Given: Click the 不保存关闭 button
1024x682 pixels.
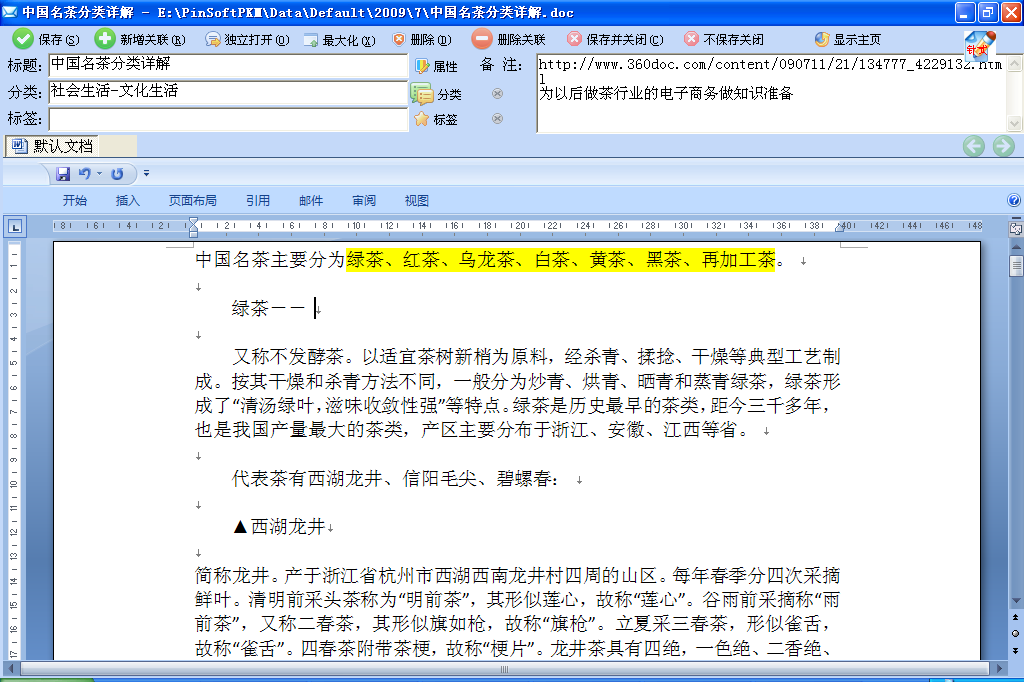Looking at the screenshot, I should point(724,40).
